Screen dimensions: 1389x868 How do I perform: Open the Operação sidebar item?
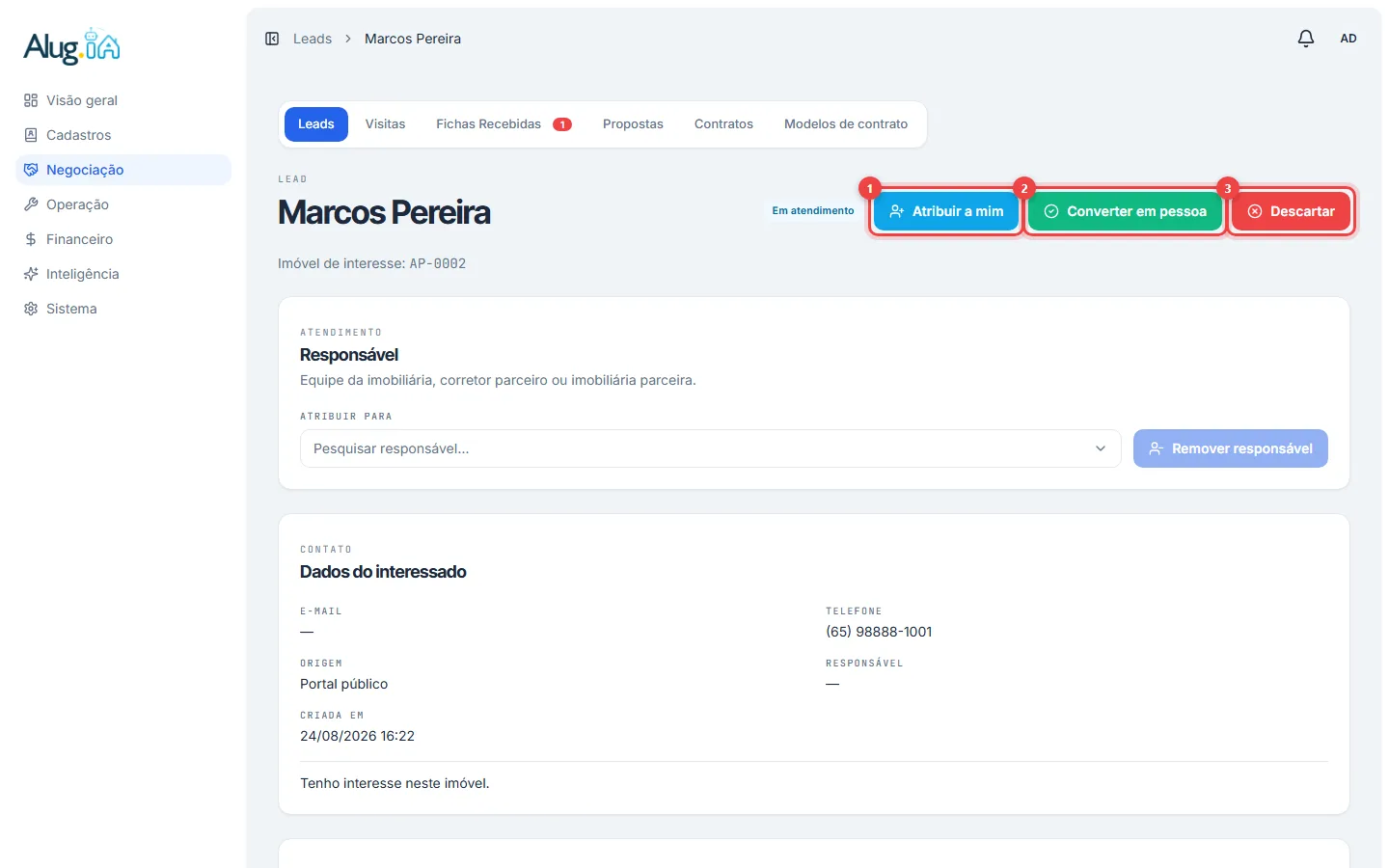pos(123,204)
